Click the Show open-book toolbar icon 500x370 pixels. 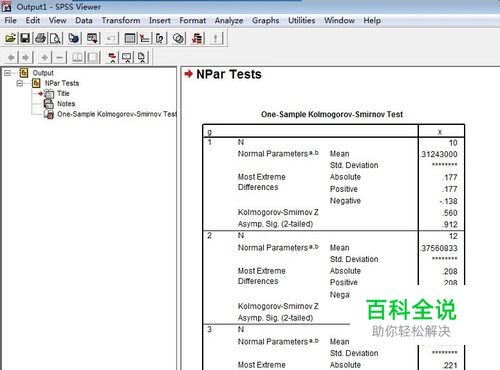point(78,58)
